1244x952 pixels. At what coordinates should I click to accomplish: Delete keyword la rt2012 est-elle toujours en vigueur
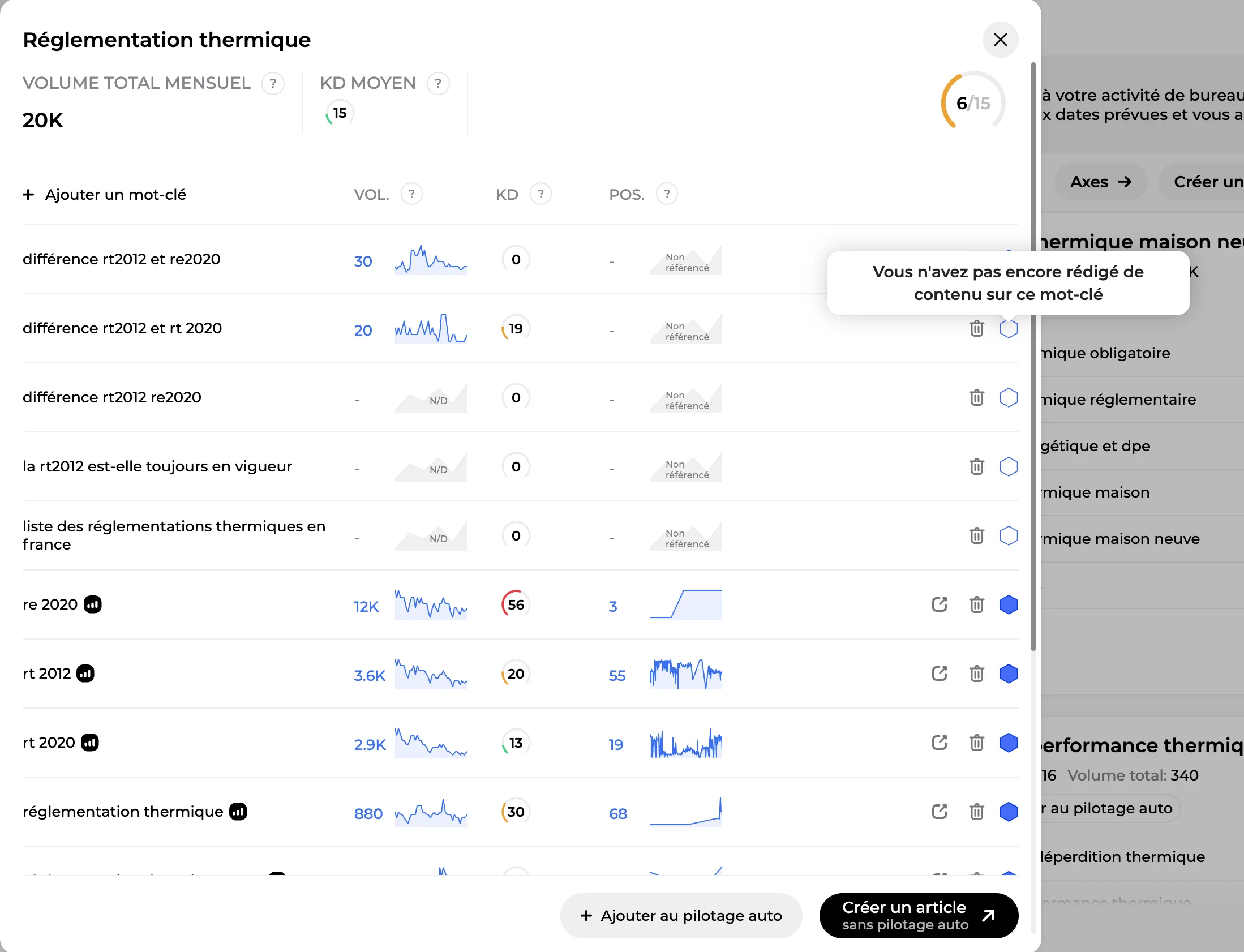click(976, 466)
